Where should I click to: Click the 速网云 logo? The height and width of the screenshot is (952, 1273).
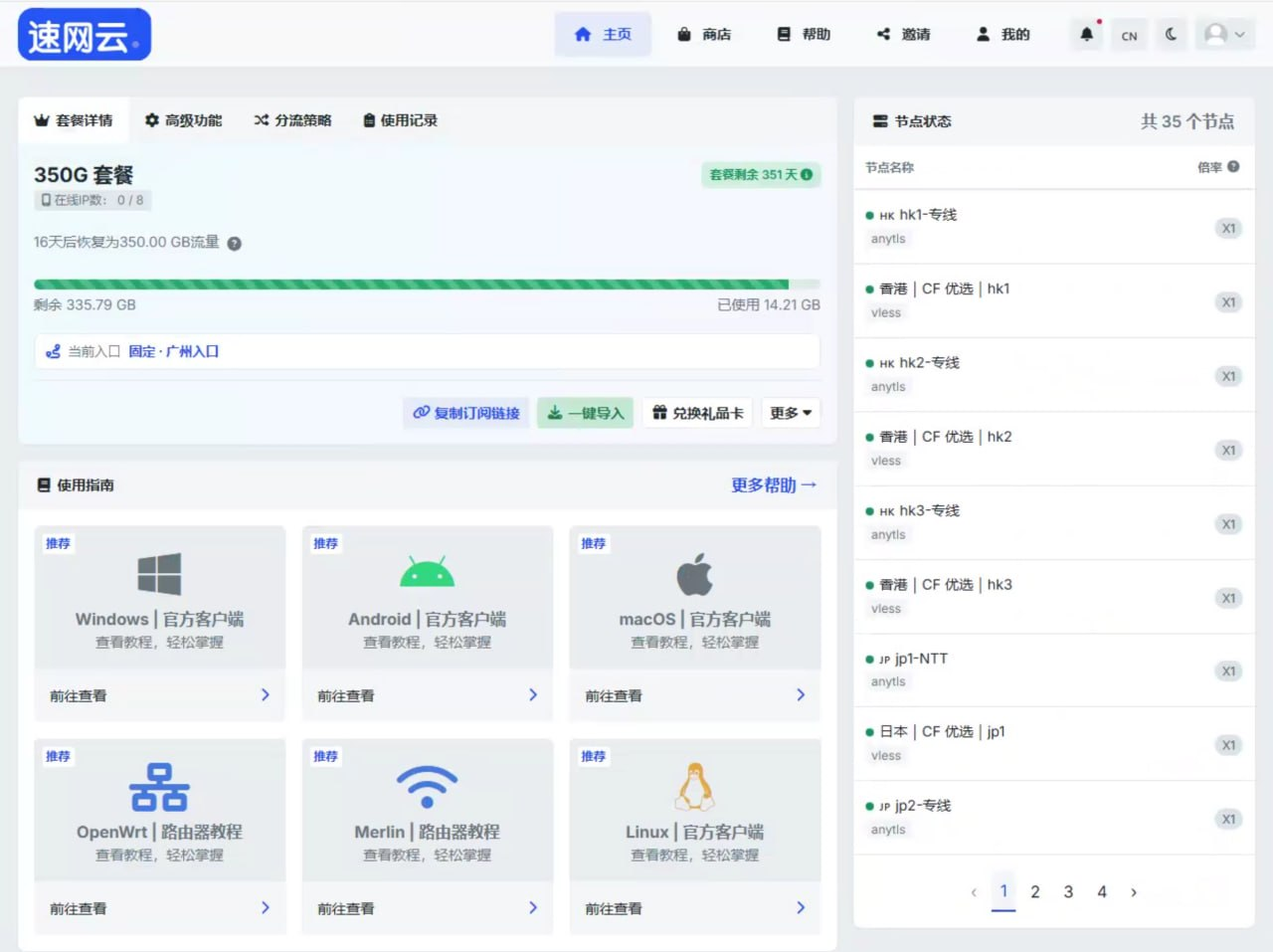[x=85, y=35]
